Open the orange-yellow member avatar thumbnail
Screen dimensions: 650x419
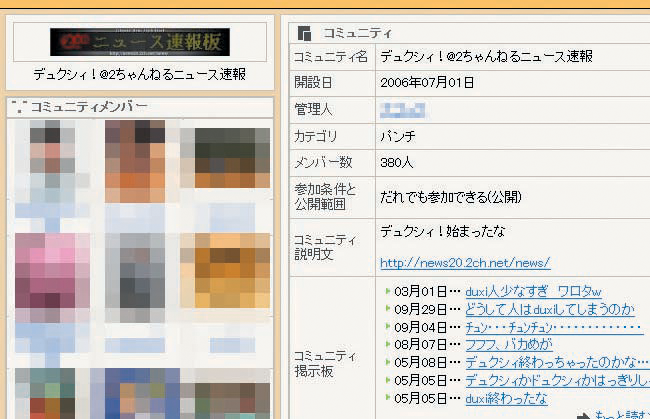pyautogui.click(x=225, y=271)
